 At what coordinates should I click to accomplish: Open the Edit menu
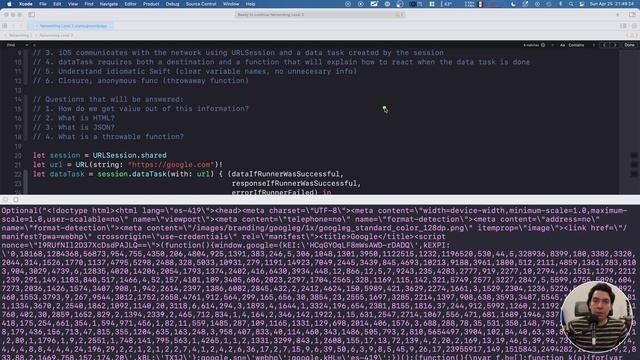(x=57, y=4)
